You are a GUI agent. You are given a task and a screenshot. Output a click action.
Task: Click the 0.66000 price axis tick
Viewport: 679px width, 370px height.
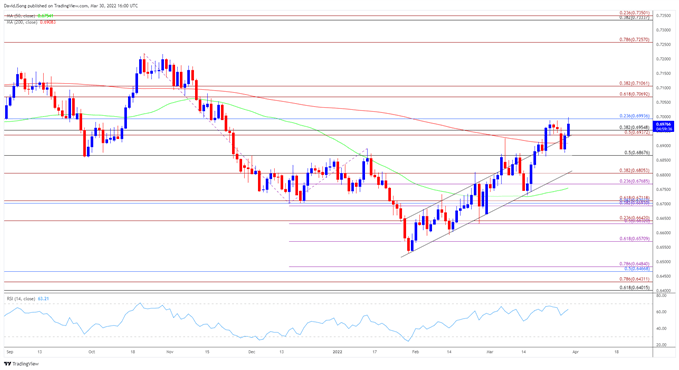[664, 233]
